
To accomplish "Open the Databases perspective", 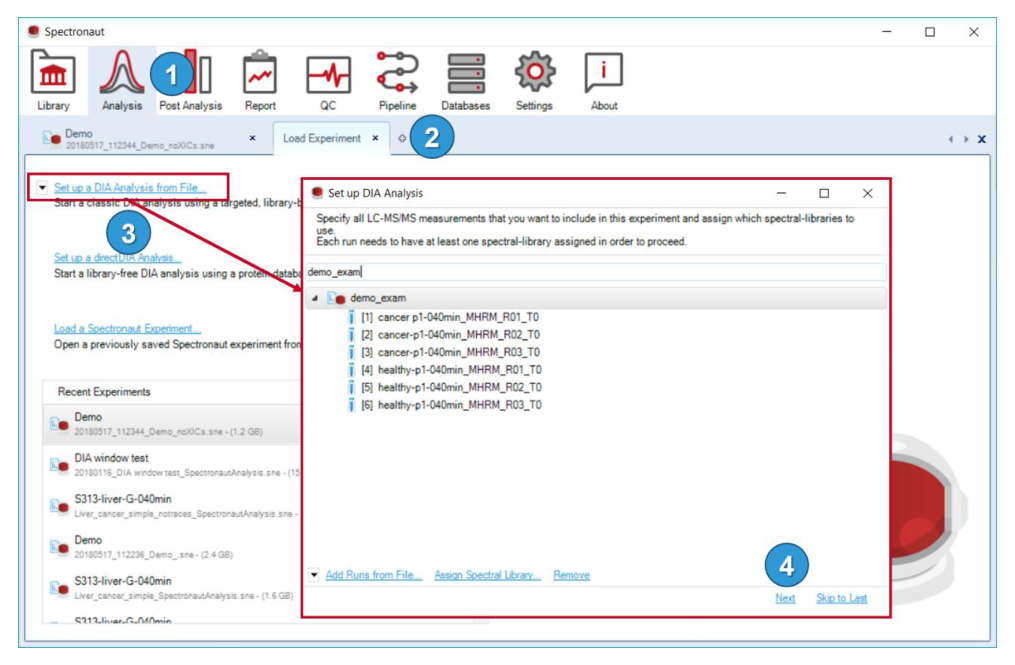I will [x=465, y=80].
